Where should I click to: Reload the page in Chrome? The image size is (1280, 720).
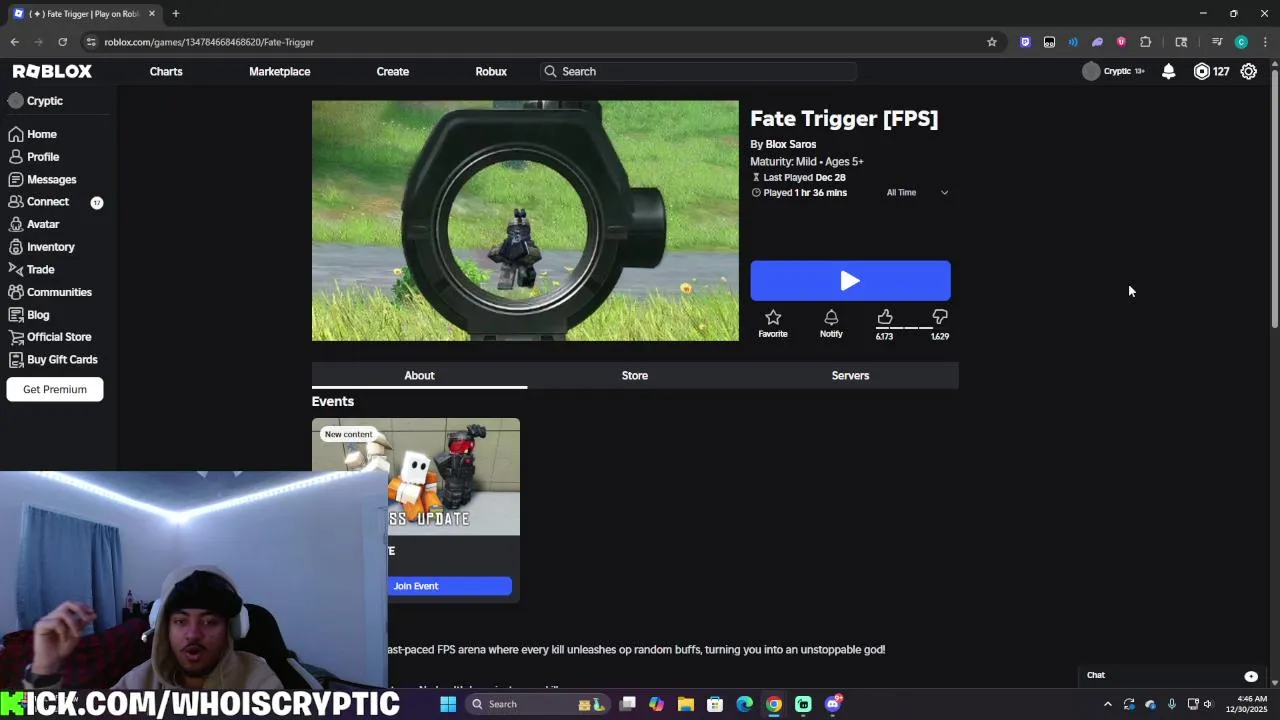(x=62, y=42)
